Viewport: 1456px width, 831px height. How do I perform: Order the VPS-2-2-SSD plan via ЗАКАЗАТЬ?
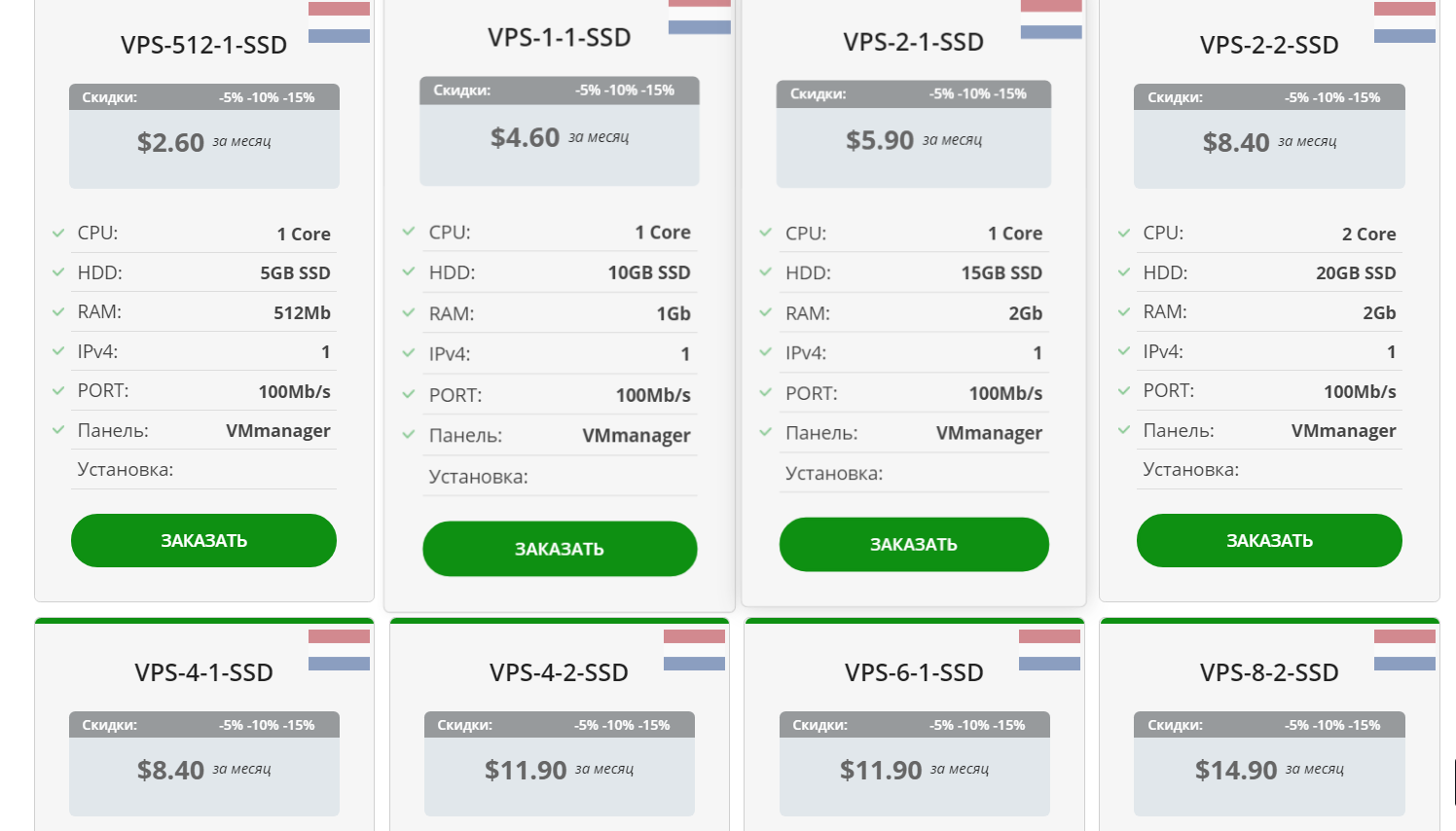click(1269, 541)
